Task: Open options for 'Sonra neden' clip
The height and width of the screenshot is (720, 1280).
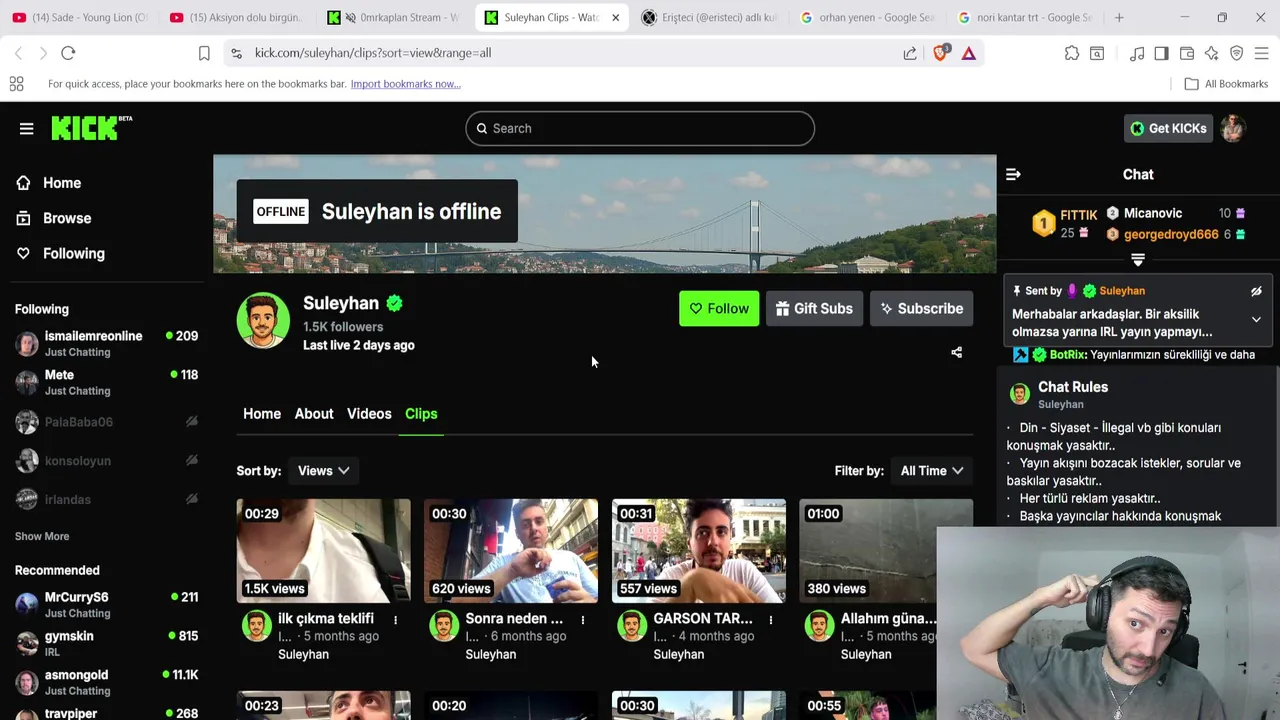Action: 583,620
